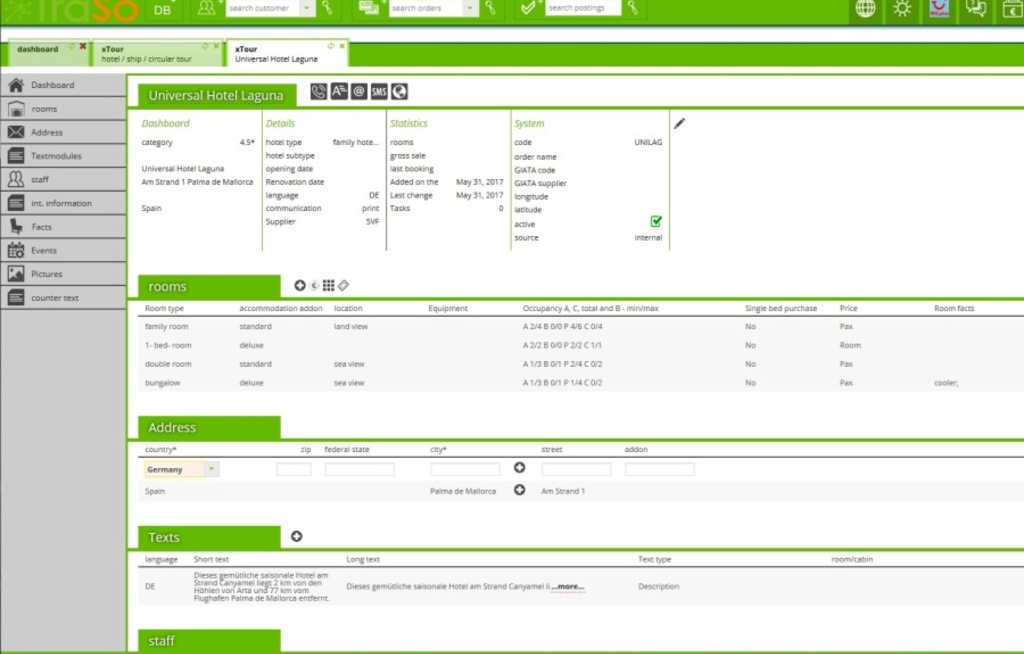This screenshot has width=1024, height=654.
Task: Add a new room with the plus icon
Action: [300, 286]
